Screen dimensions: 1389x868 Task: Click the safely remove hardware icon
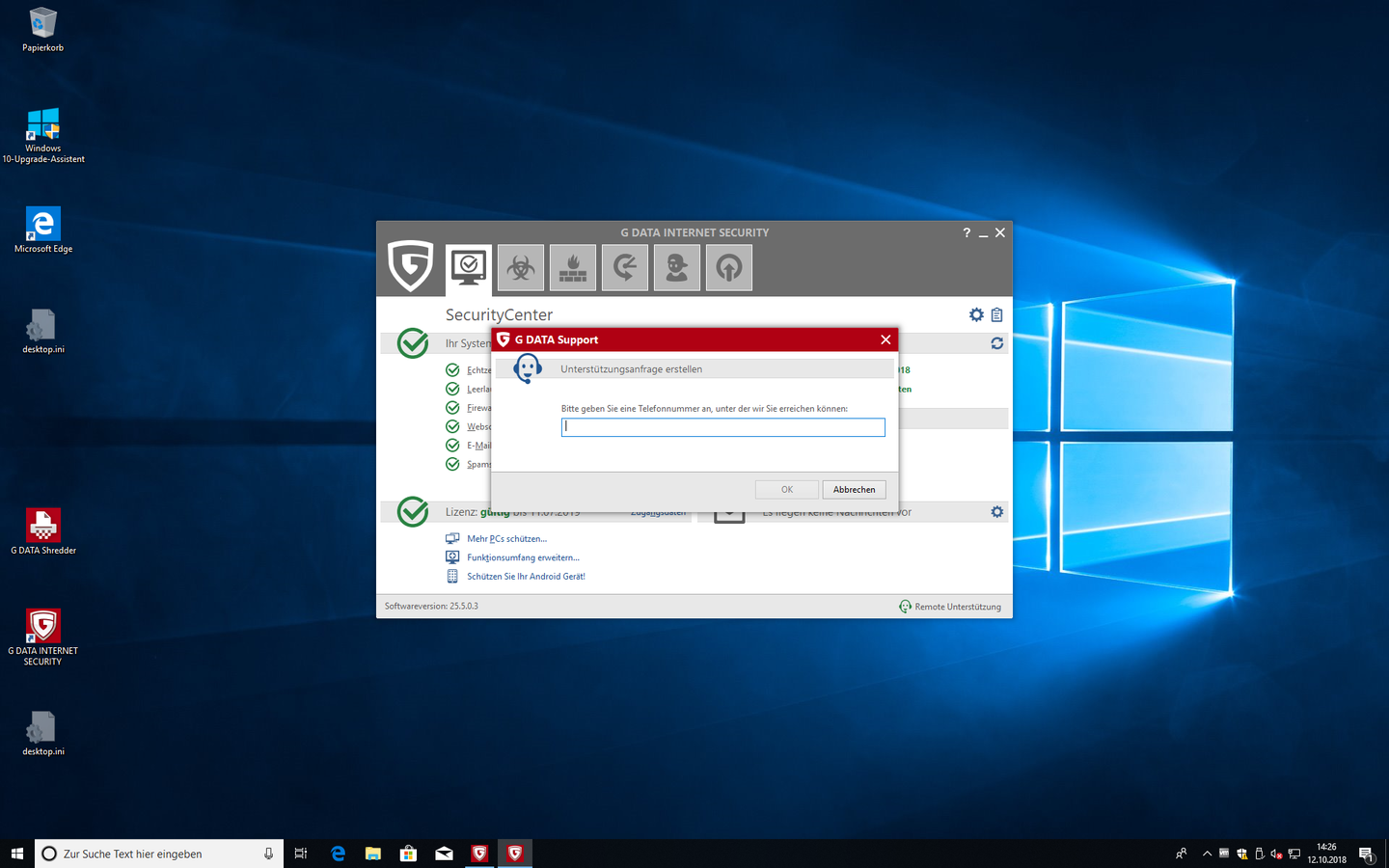(1259, 854)
